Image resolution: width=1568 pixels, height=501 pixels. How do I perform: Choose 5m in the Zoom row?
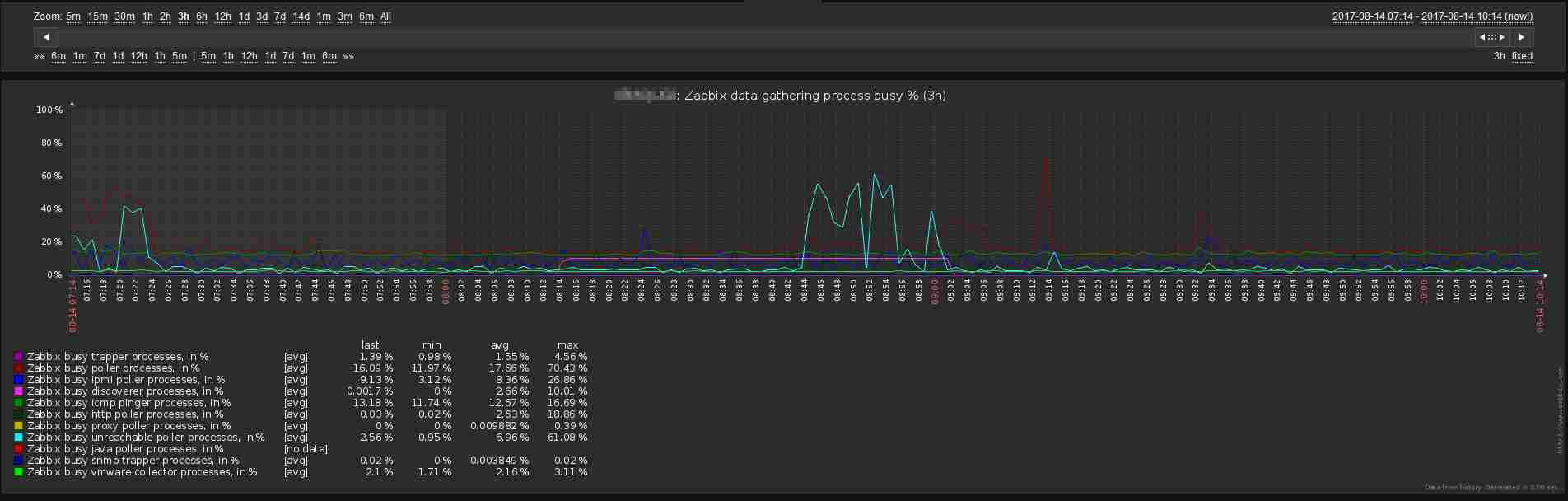(73, 16)
